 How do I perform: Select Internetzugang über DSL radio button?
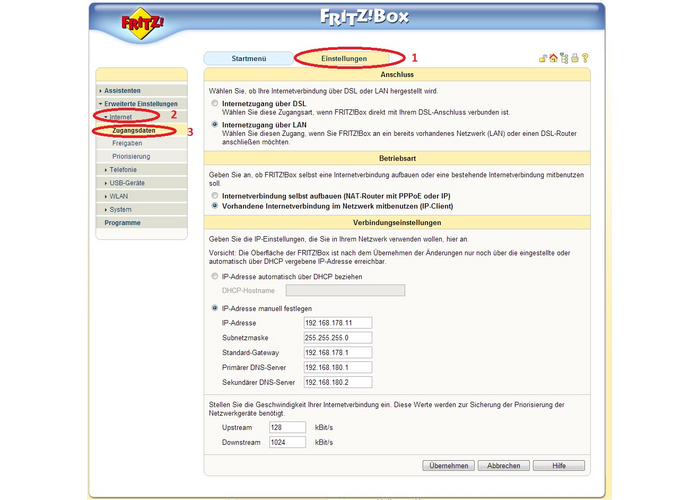click(x=213, y=103)
